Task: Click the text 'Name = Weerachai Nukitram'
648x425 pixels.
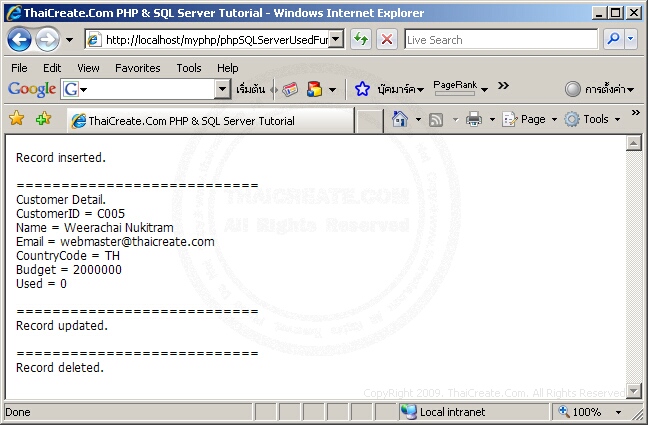Action: 95,227
